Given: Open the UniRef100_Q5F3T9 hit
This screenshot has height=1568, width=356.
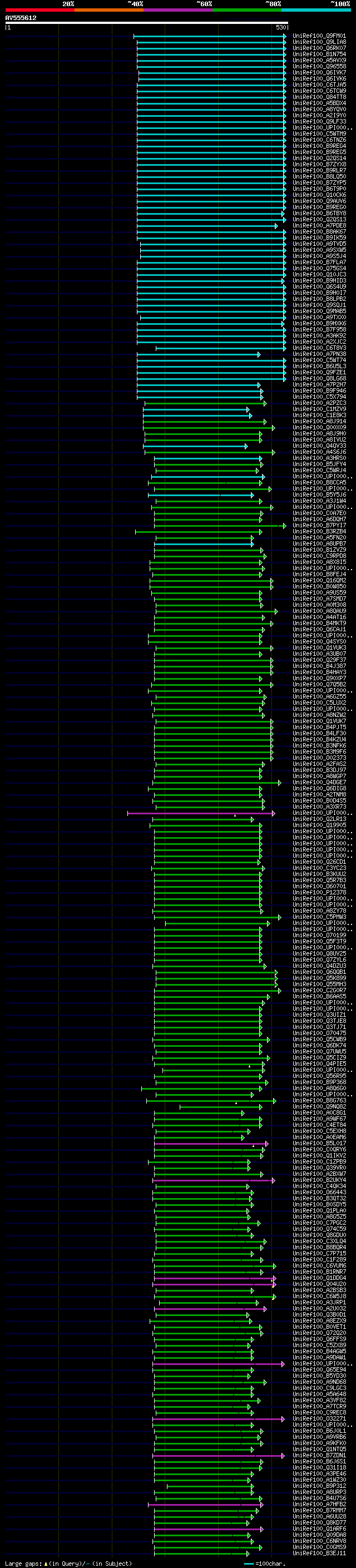Looking at the screenshot, I should (319, 941).
